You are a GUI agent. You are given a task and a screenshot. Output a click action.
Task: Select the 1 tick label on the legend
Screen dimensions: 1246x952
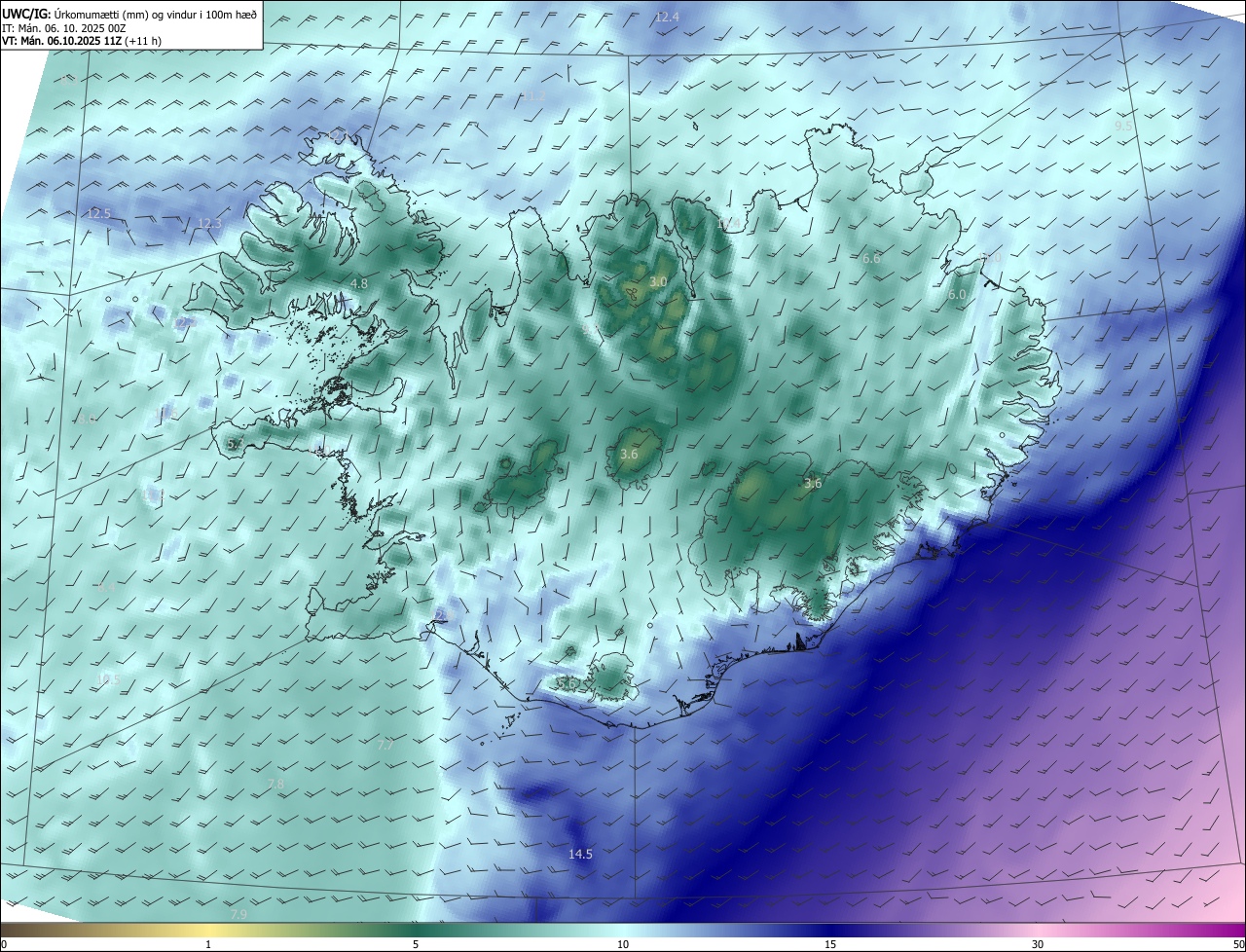click(x=208, y=944)
